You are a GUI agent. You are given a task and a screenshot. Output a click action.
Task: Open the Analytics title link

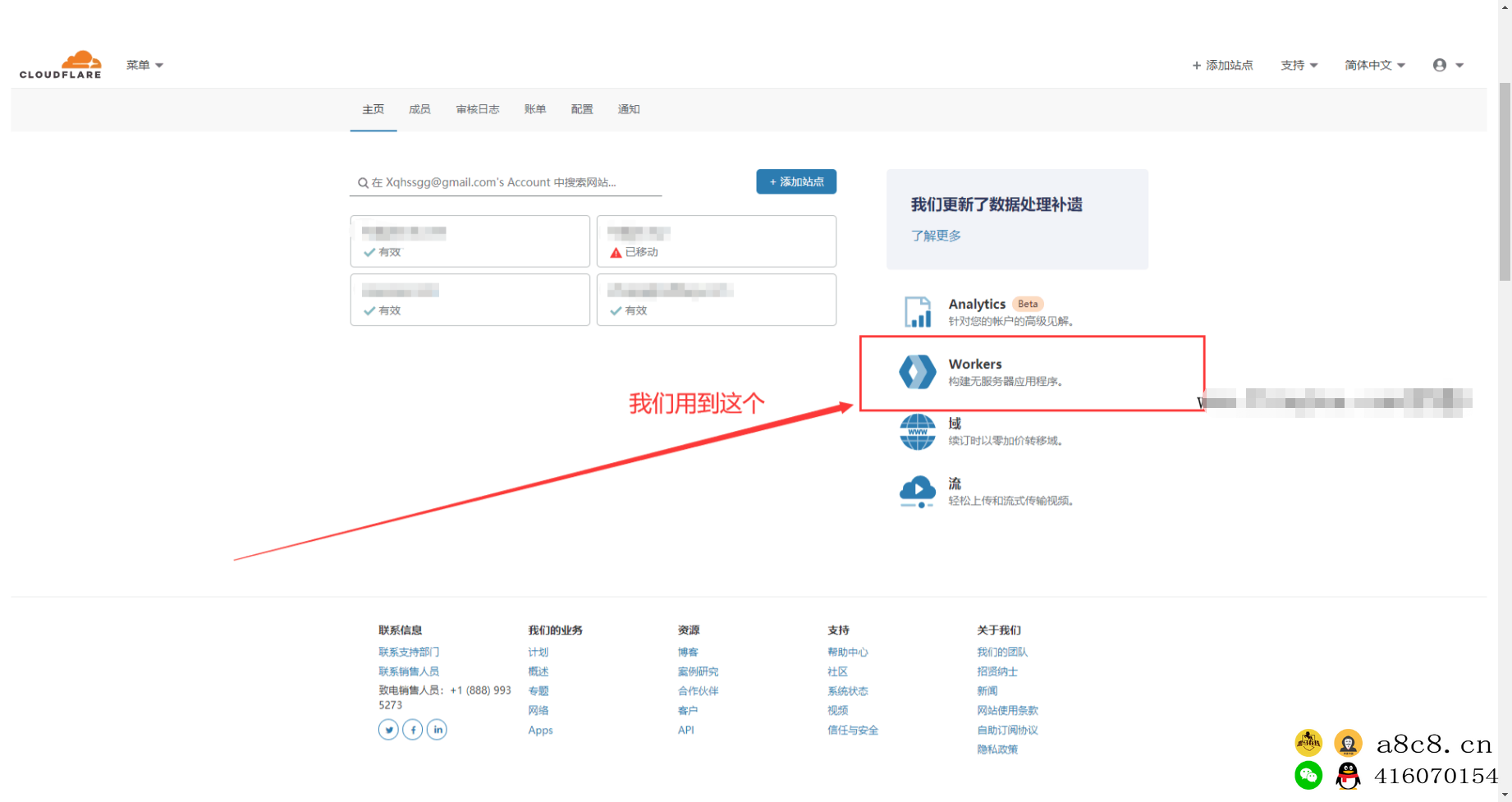(x=977, y=304)
